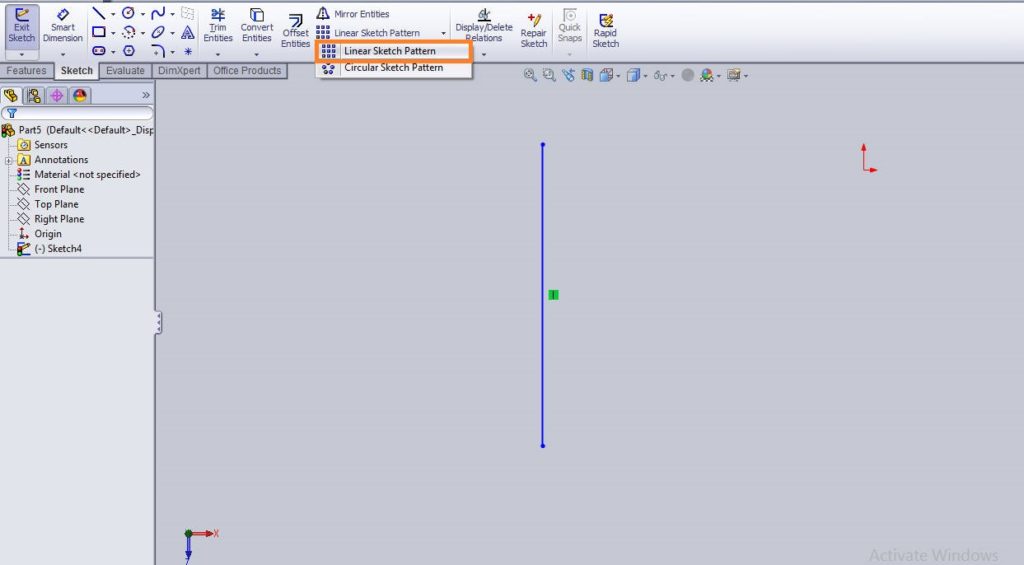Click the Zoom to Area icon
This screenshot has height=565, width=1024.
[549, 75]
